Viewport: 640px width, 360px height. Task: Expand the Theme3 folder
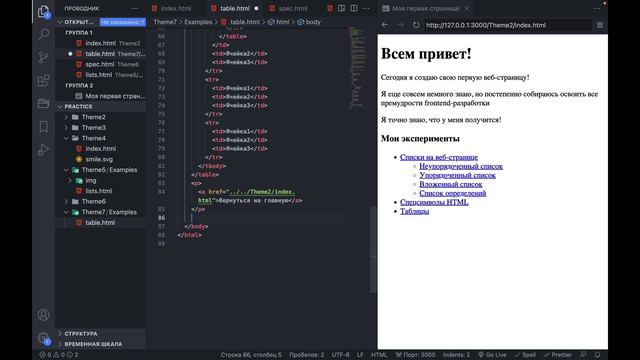[x=67, y=128]
